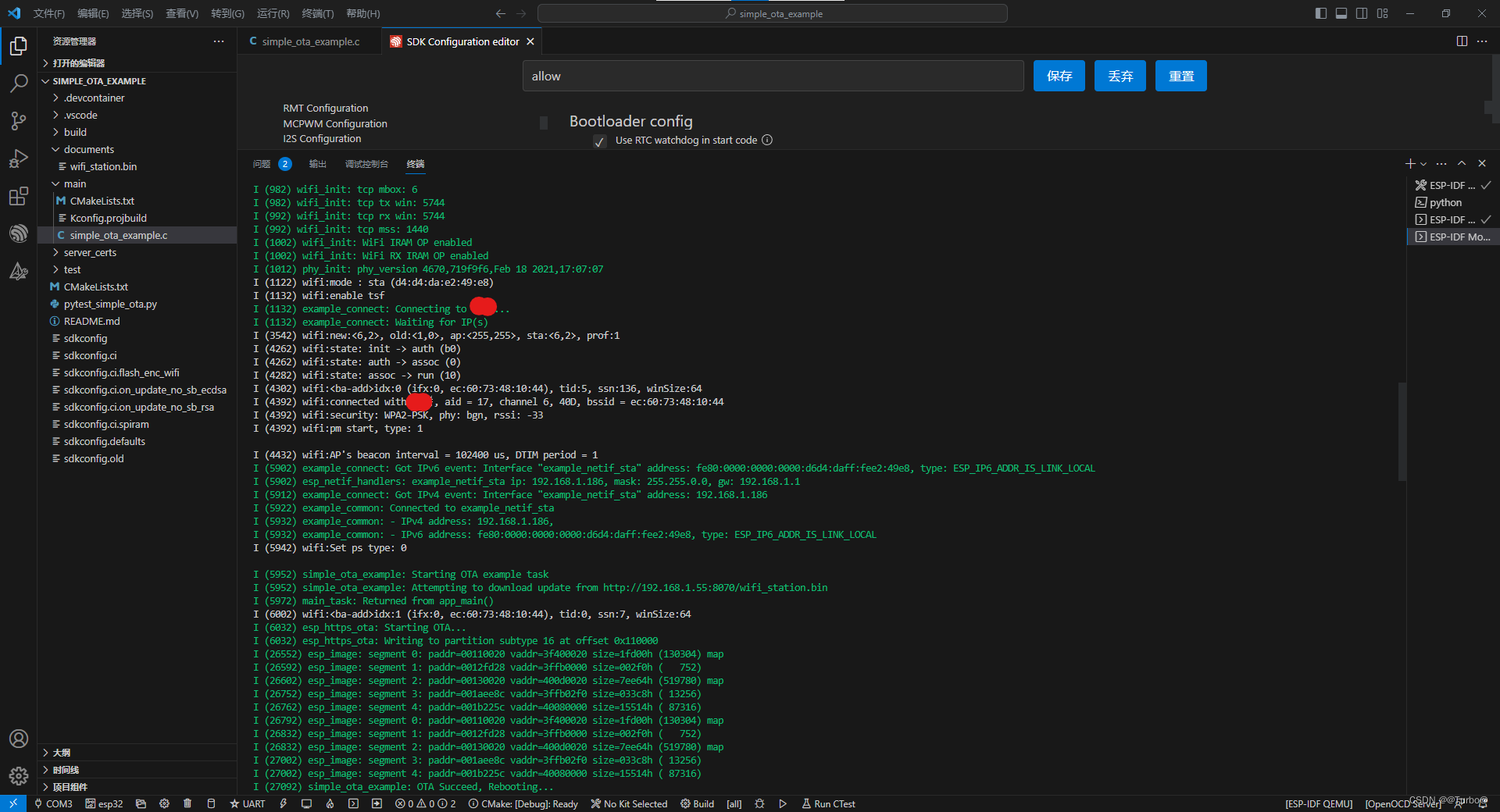Toggle primary side bar visibility
This screenshot has width=1500, height=812.
pyautogui.click(x=1321, y=13)
